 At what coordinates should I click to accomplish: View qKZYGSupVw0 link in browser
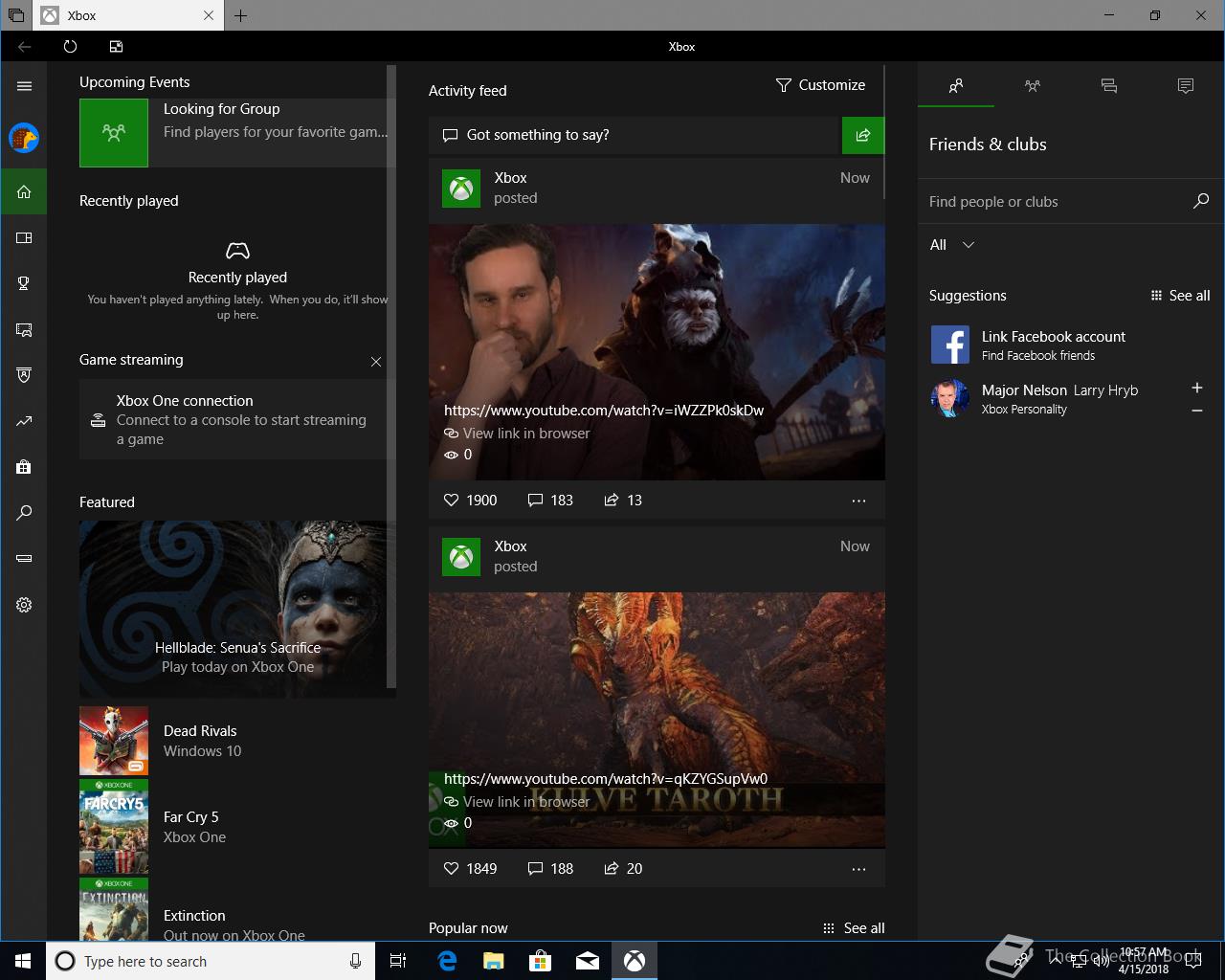coord(518,802)
